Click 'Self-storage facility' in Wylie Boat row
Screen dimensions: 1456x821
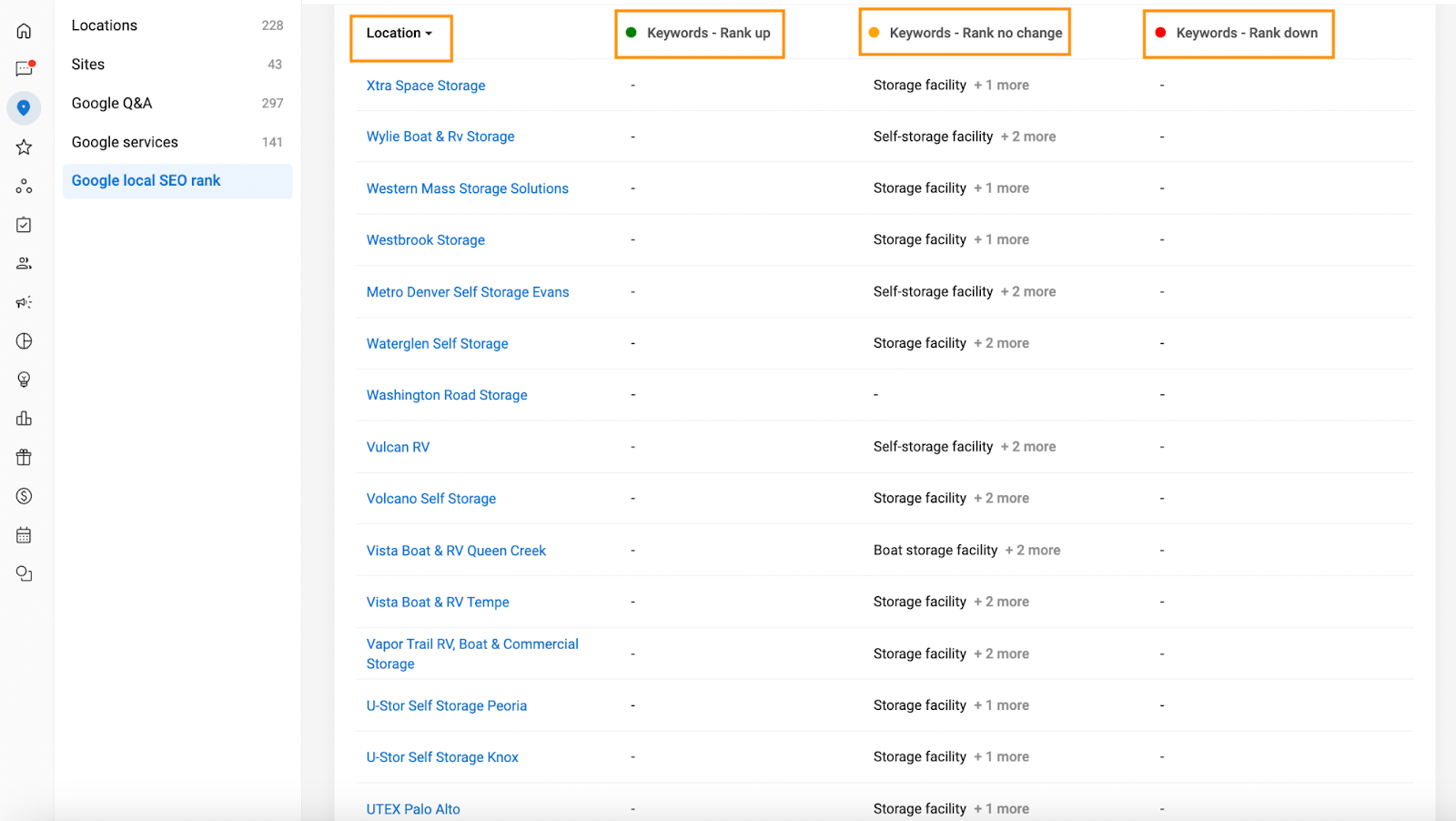(x=933, y=137)
